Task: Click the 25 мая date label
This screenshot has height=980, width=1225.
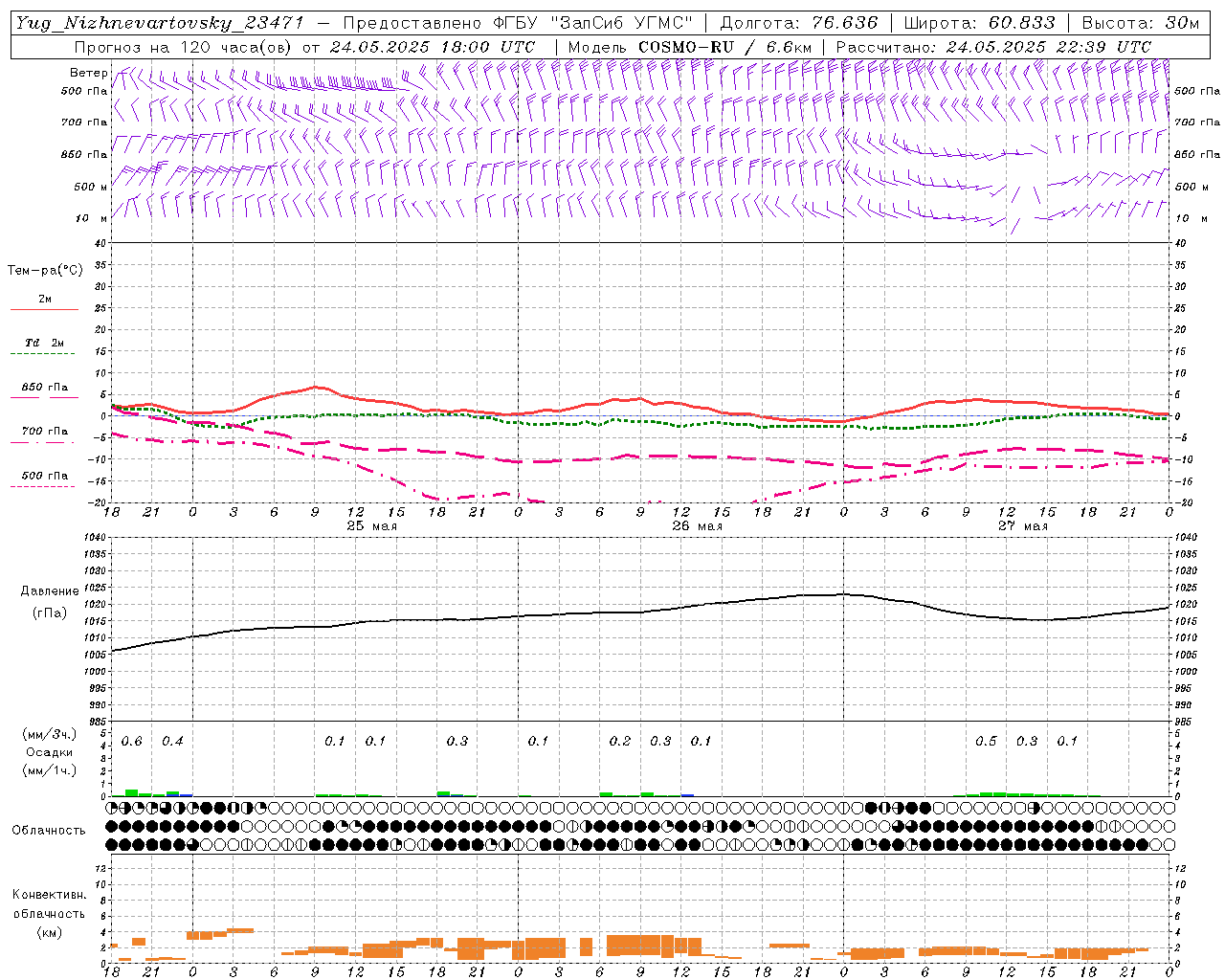Action: click(371, 526)
